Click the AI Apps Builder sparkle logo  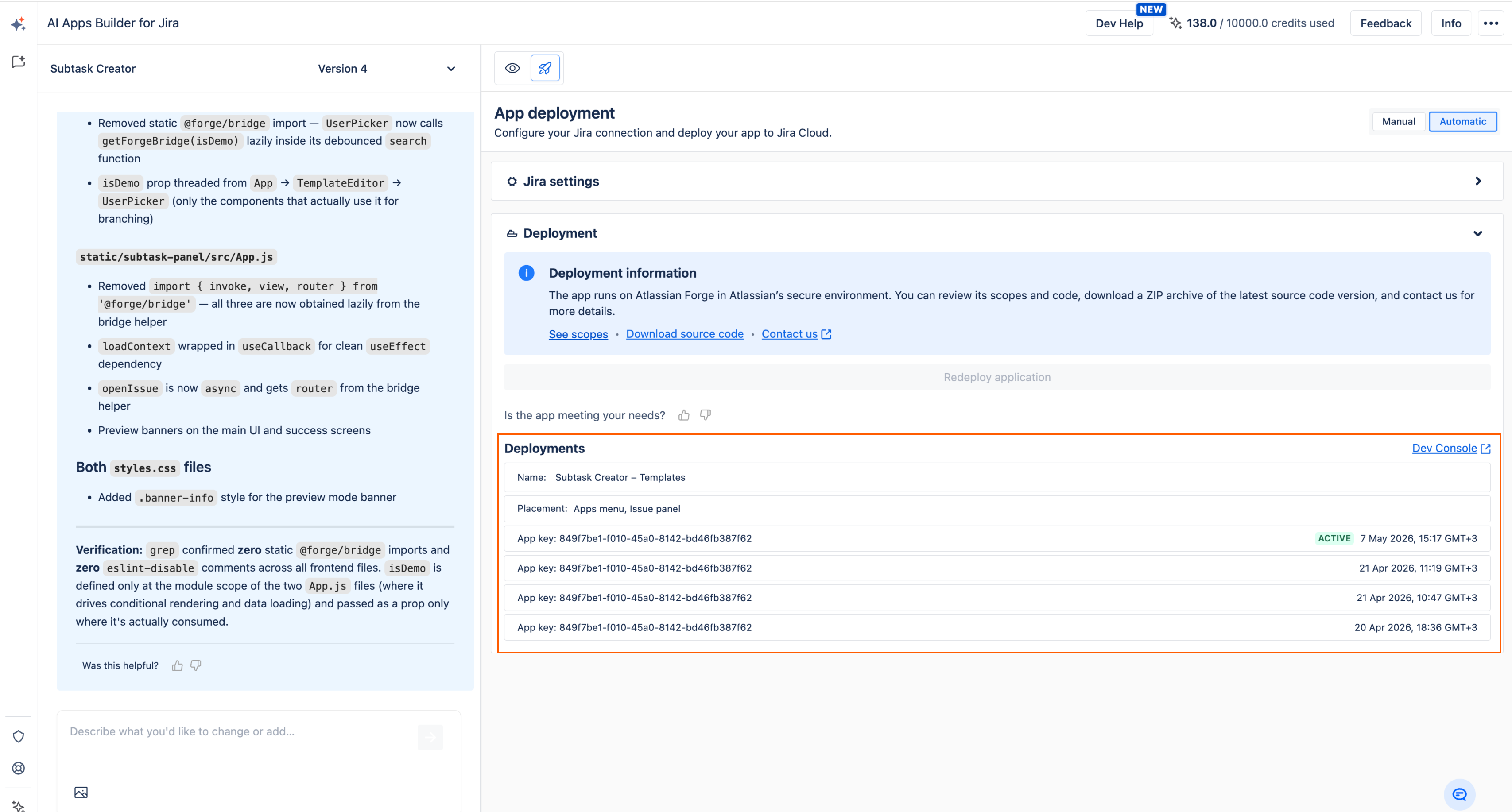[x=18, y=23]
